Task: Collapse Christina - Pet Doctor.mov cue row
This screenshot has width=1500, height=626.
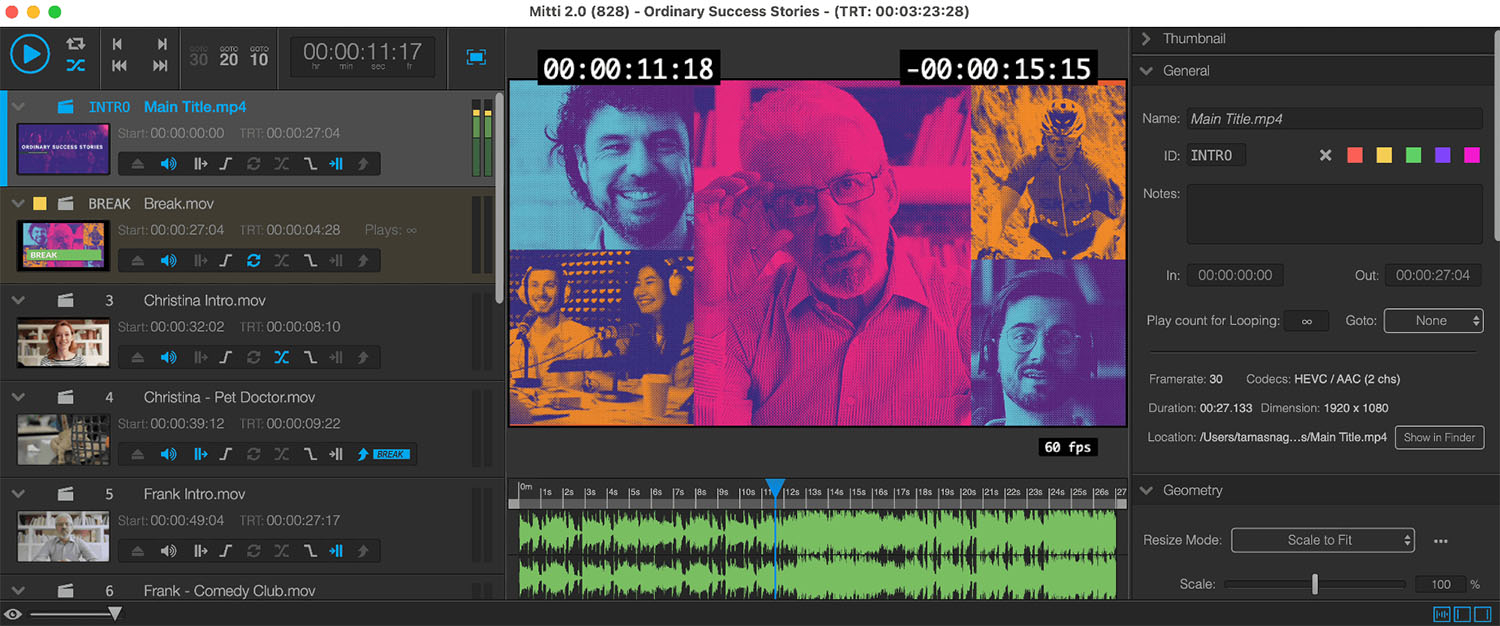Action: click(18, 397)
